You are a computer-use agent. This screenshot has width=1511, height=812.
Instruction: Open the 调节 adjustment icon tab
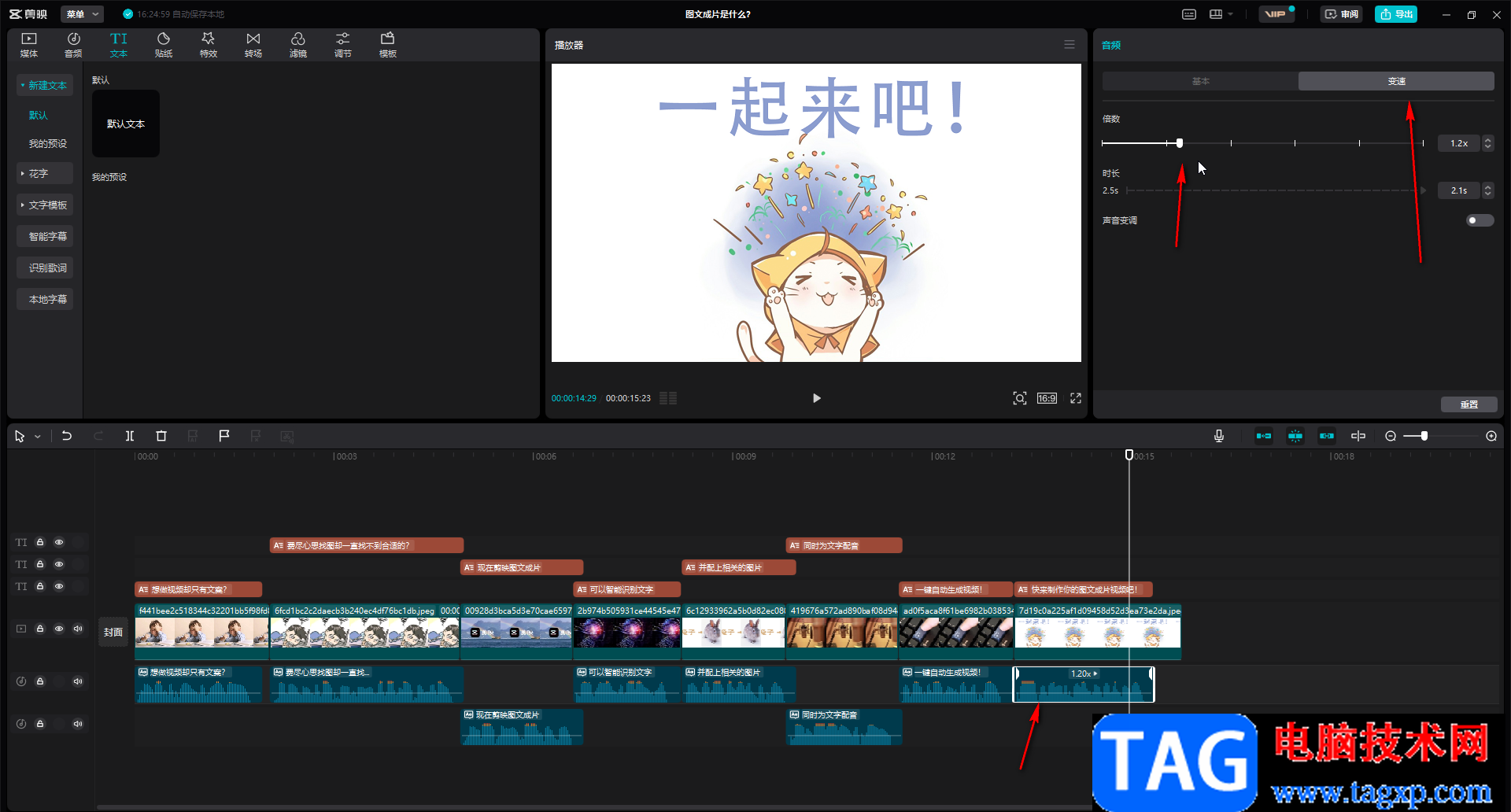[x=343, y=45]
